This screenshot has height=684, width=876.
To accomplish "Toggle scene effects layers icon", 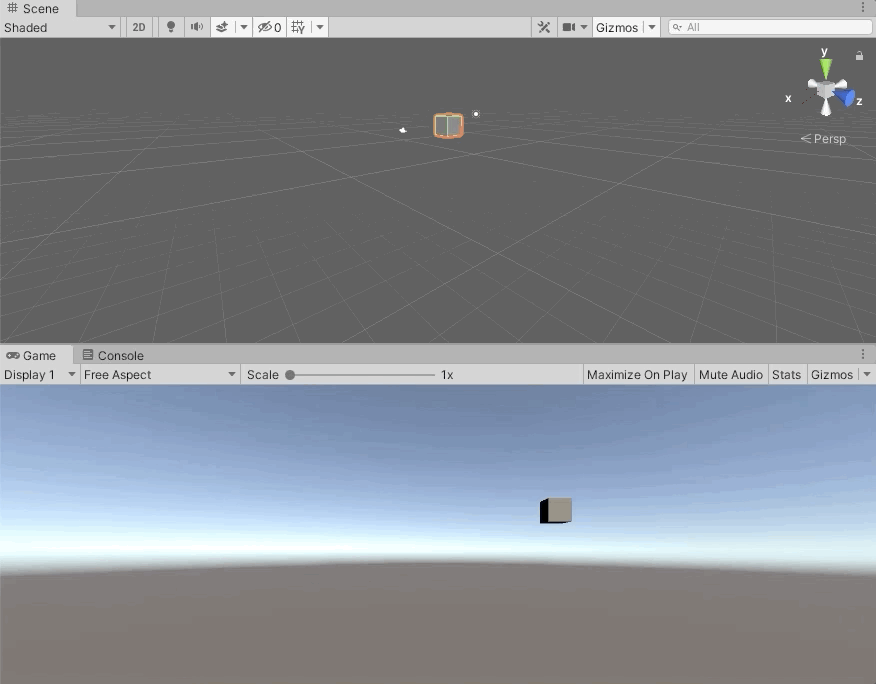I will point(222,27).
